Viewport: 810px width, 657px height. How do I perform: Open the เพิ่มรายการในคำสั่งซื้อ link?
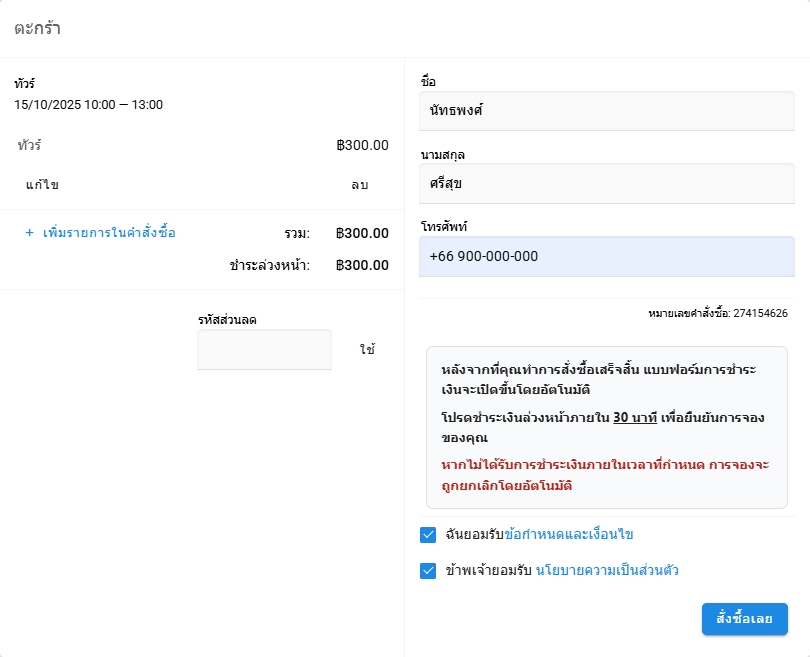pos(109,233)
